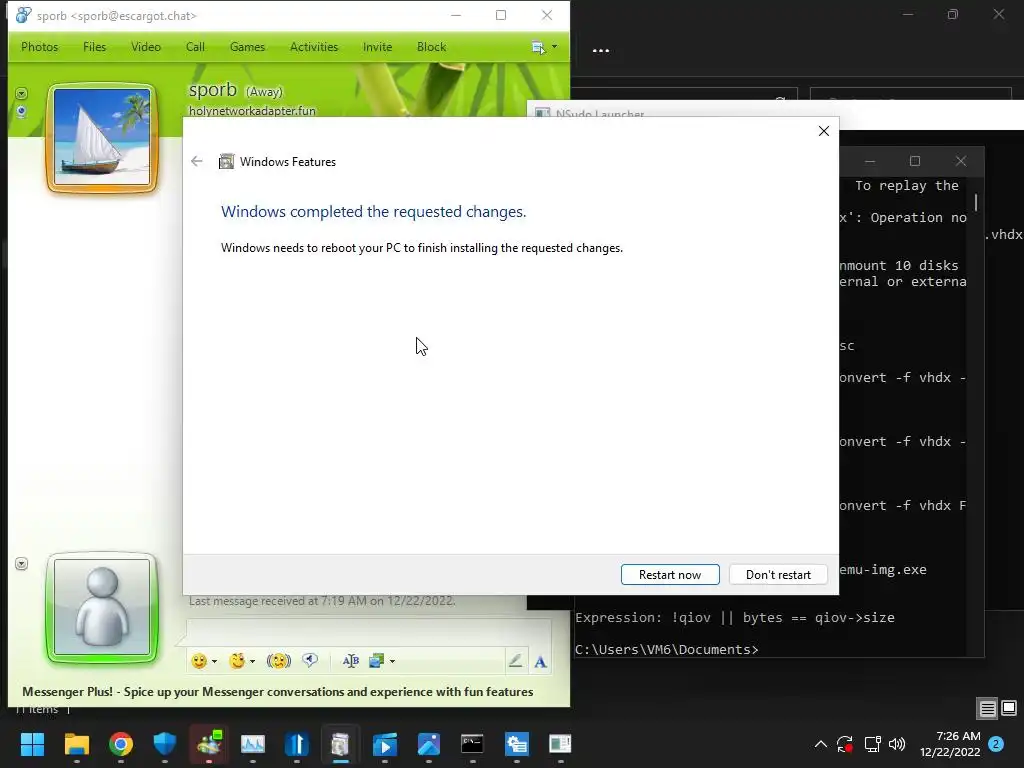Open the clock showing 7:26 AM

click(x=950, y=744)
